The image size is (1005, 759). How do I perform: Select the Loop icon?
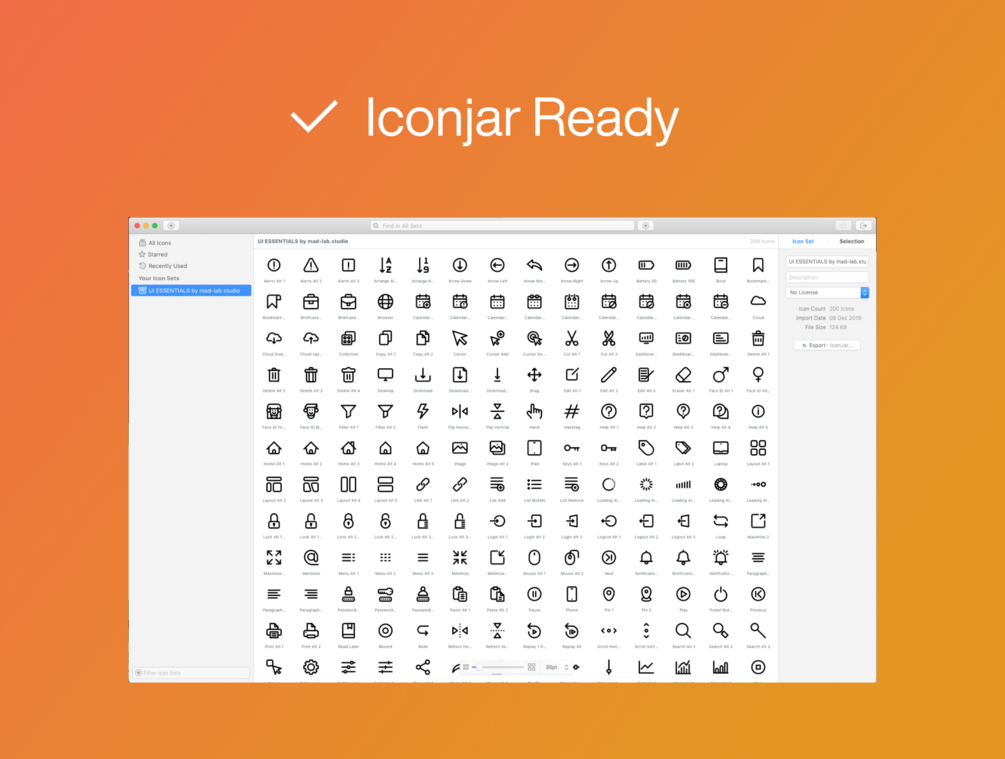click(x=720, y=521)
